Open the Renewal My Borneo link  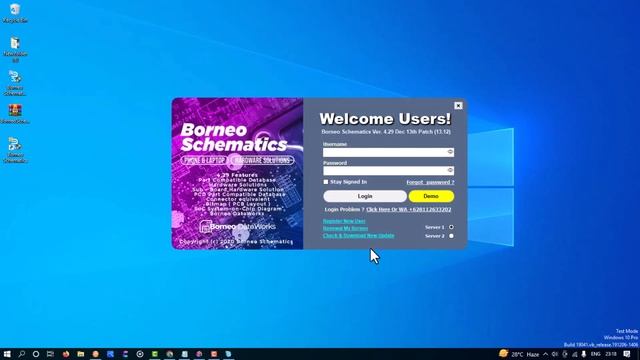[x=345, y=229]
